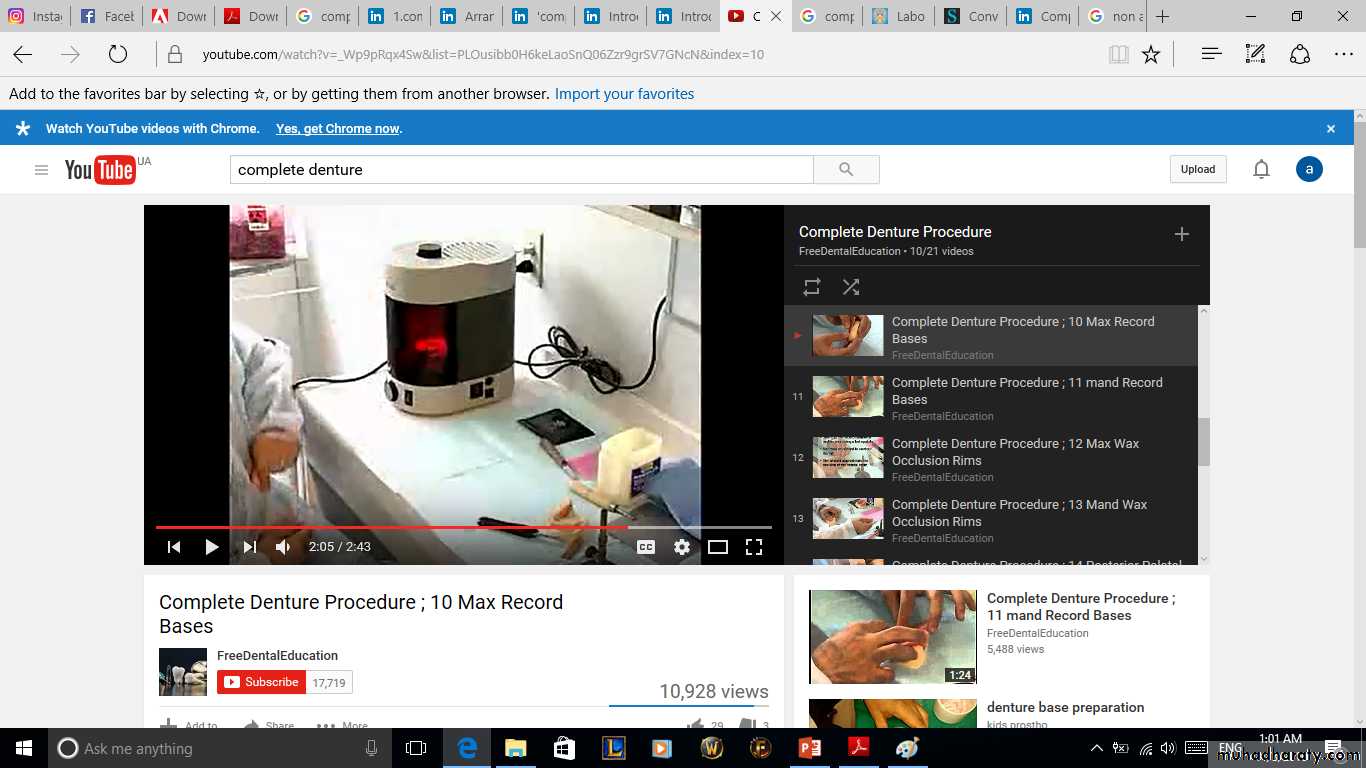Play the paused YouTube video
1366x768 pixels.
(212, 547)
